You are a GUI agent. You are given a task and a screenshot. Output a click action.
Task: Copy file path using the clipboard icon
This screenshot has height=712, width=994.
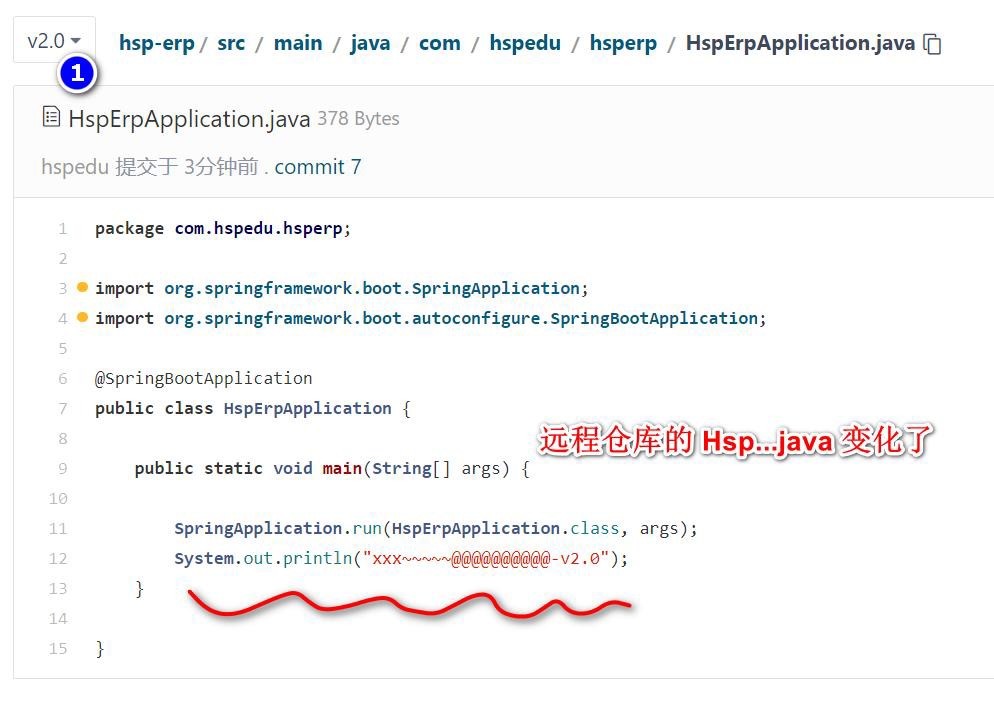pyautogui.click(x=932, y=44)
